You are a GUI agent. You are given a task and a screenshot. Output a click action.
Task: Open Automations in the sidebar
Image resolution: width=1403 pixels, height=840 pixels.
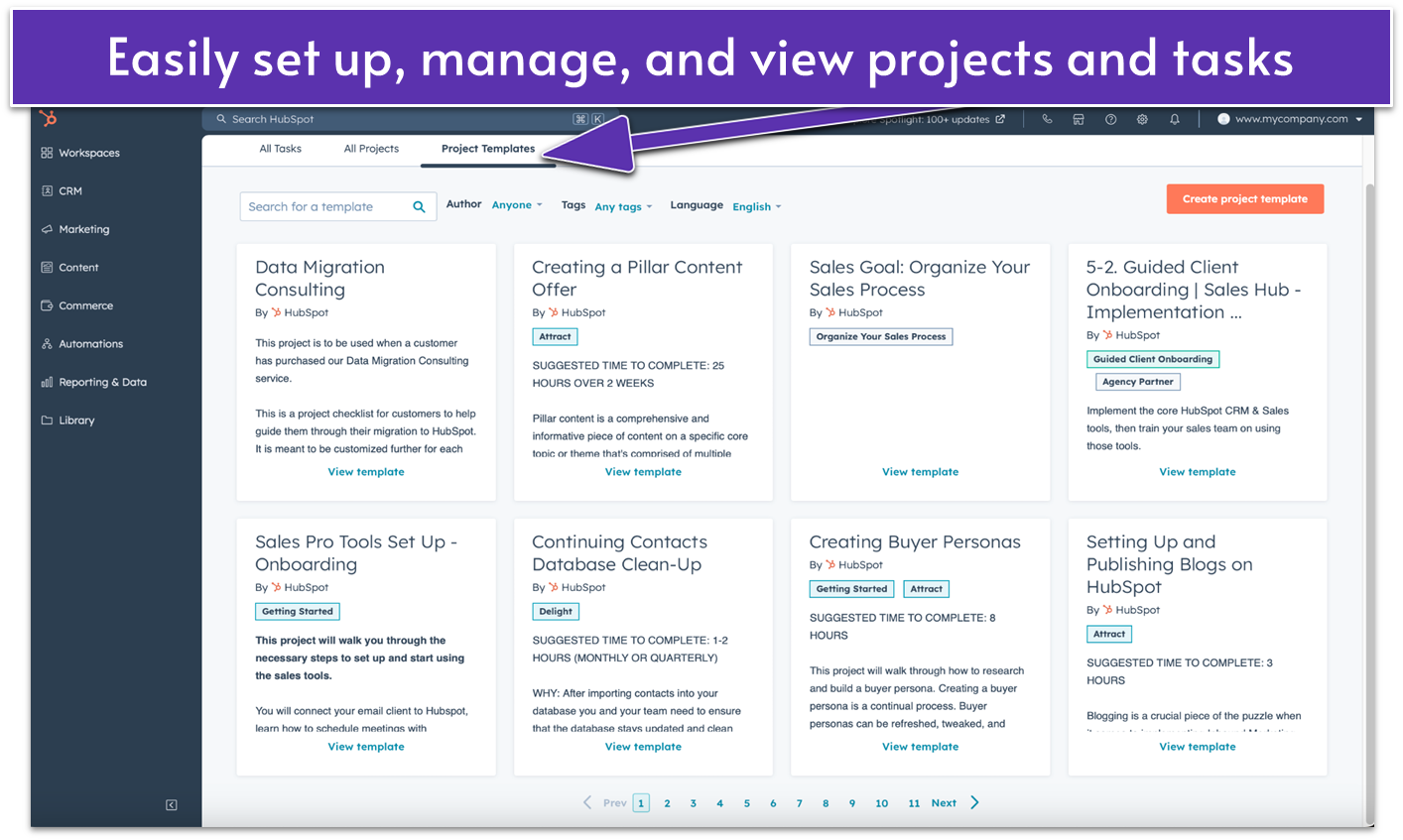[81, 344]
